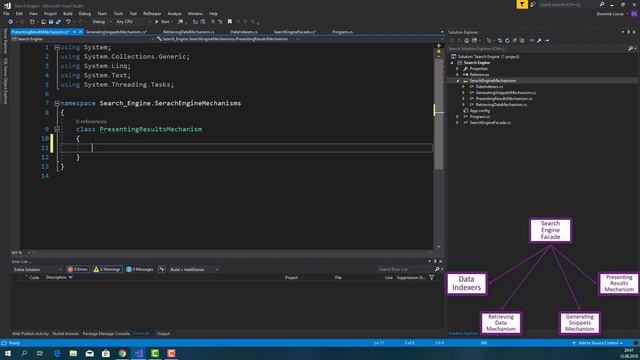Open the Package Manager Console tab
This screenshot has height=360, width=640.
click(106, 334)
